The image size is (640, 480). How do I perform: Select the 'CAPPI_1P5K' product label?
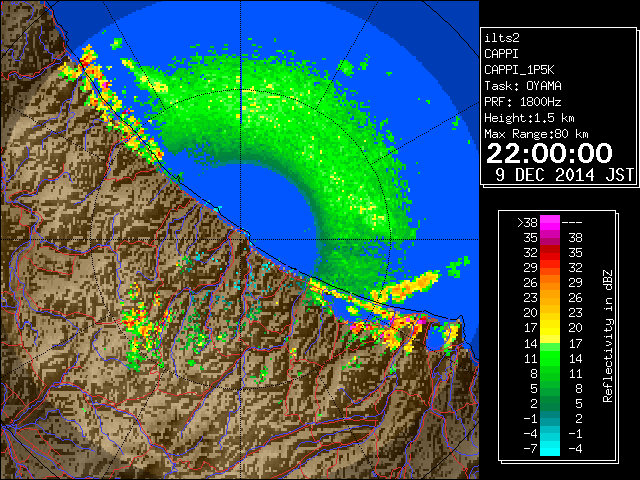pos(519,70)
